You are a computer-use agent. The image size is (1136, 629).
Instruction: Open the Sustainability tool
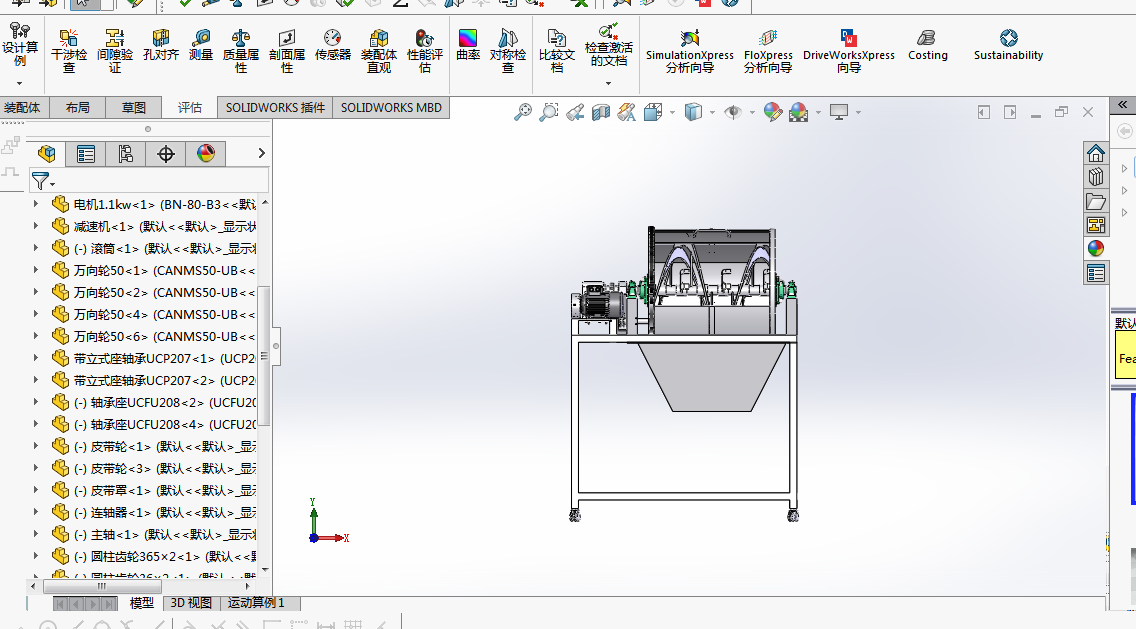tap(1008, 45)
